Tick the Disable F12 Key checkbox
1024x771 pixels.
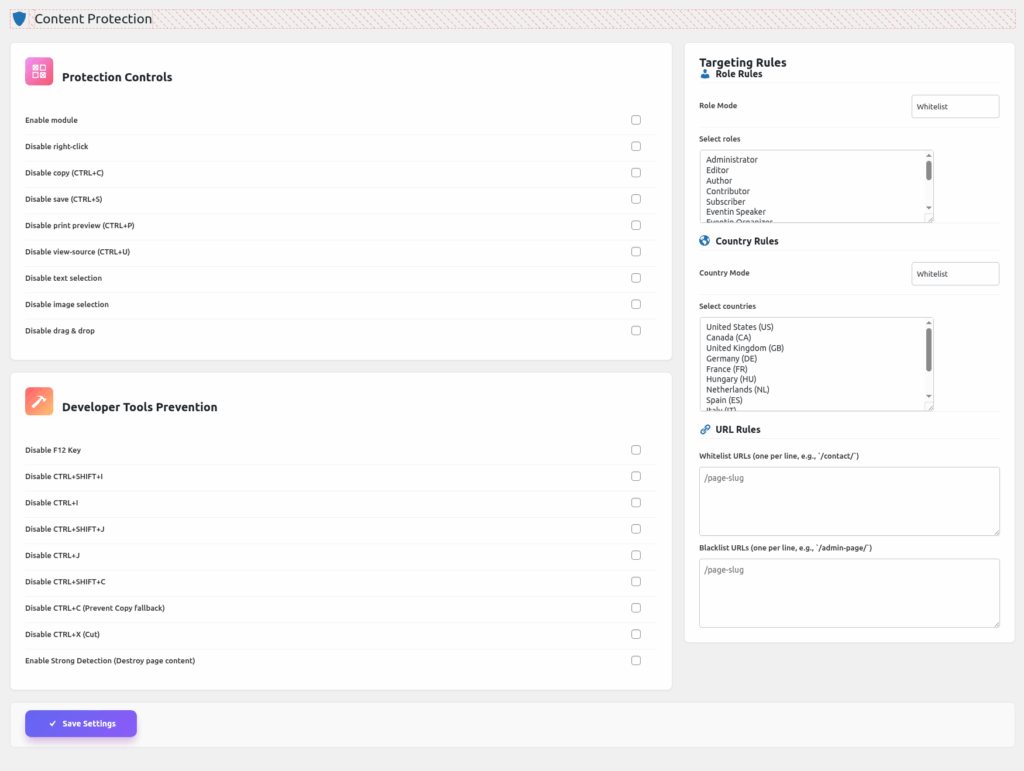click(x=636, y=450)
